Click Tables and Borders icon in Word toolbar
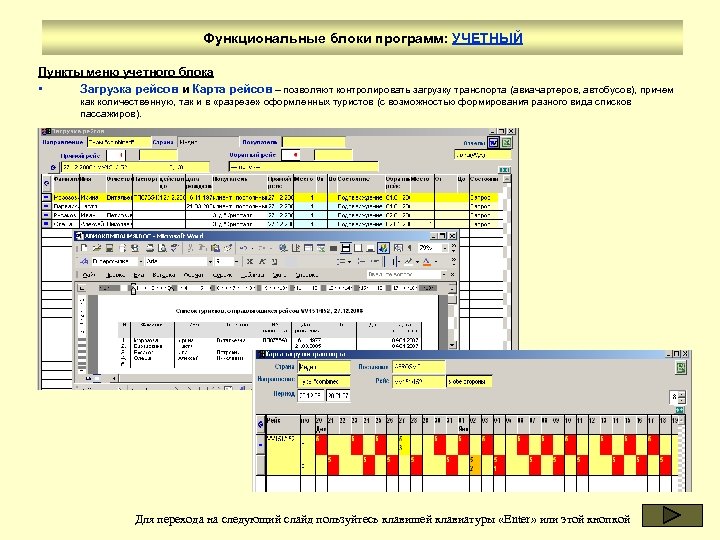Viewport: 720px width, 540px height. 296,248
